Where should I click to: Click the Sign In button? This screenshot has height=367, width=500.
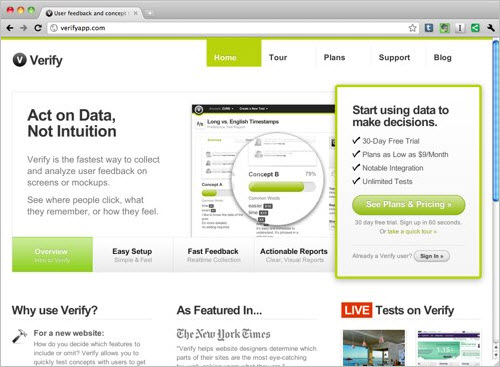coord(432,256)
